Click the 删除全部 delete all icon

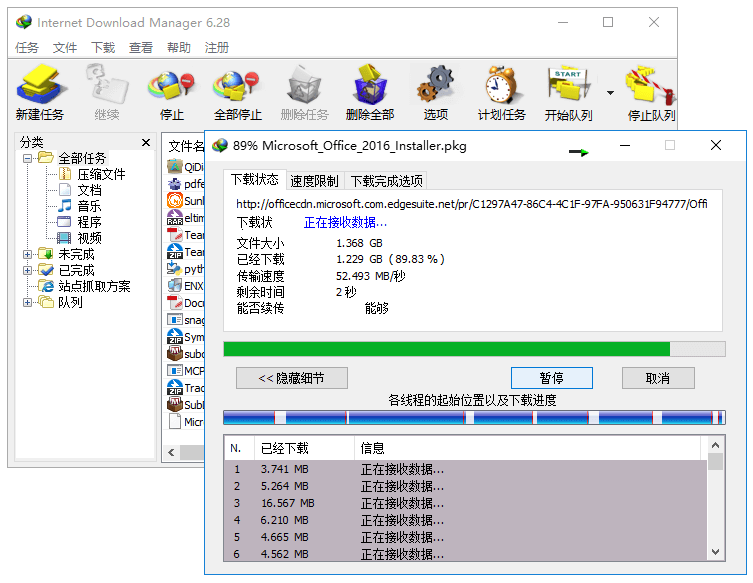coord(370,84)
